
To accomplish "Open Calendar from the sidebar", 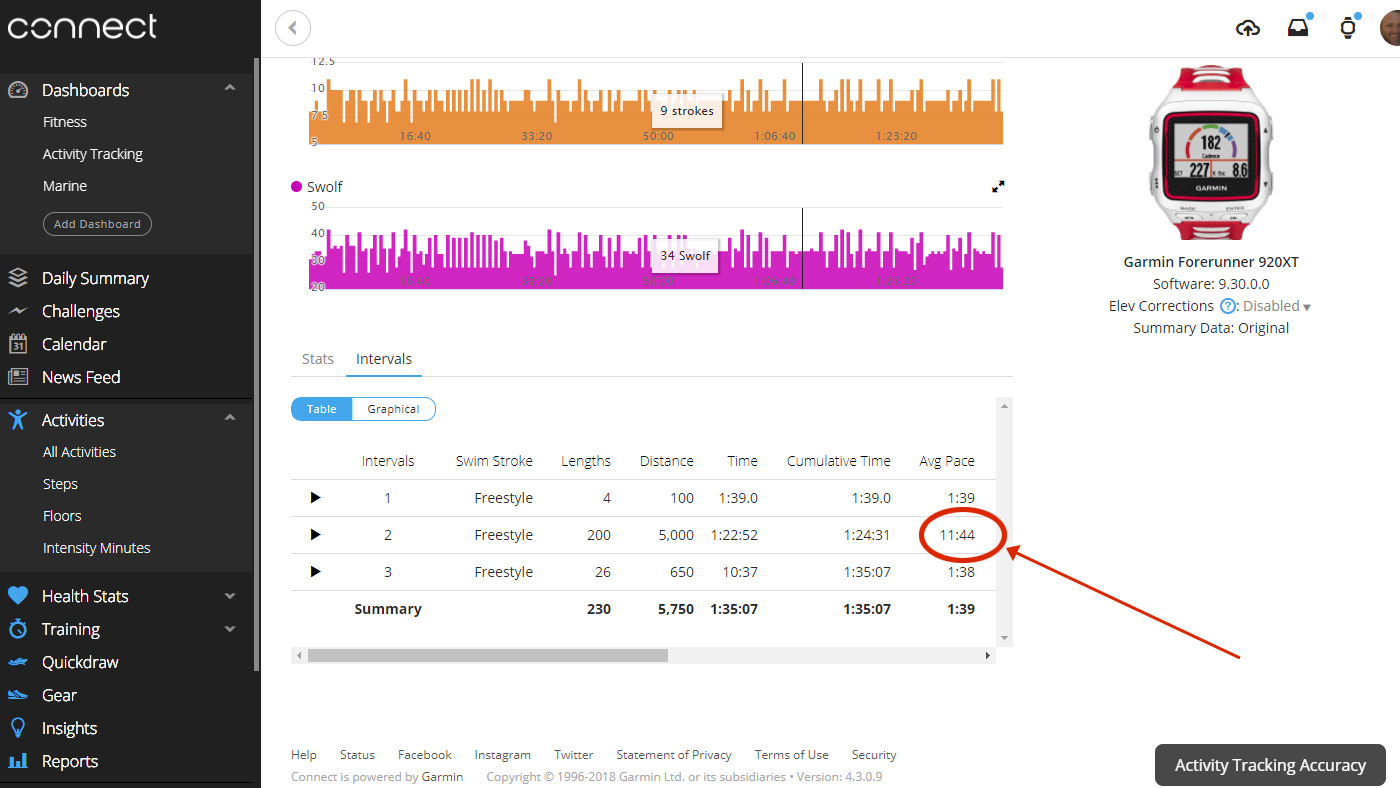I will point(74,344).
